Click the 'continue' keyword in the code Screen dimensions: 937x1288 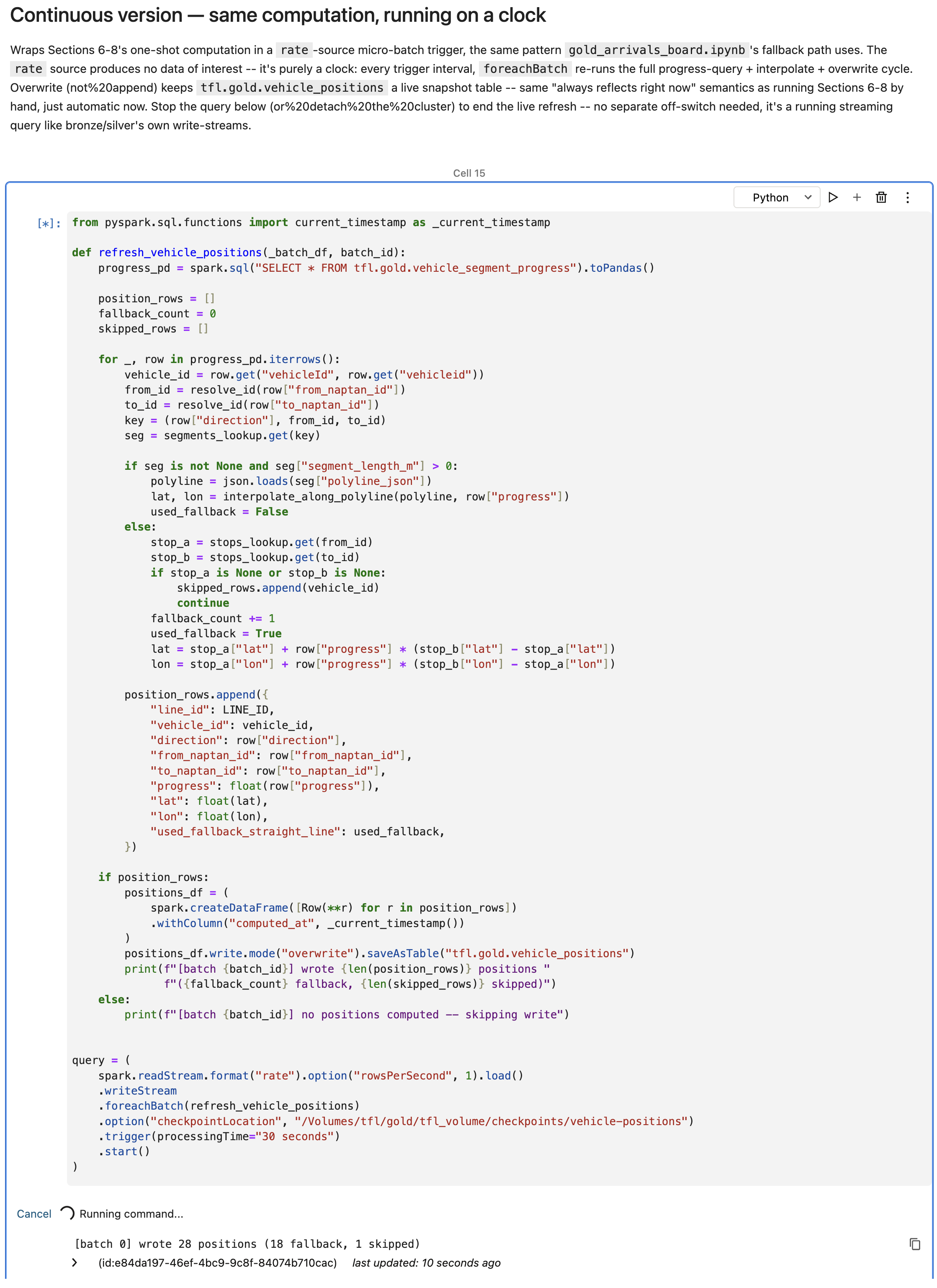pyautogui.click(x=203, y=603)
